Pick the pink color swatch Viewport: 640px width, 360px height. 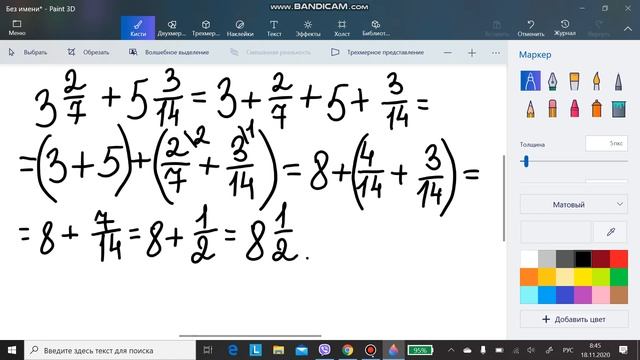coord(601,295)
